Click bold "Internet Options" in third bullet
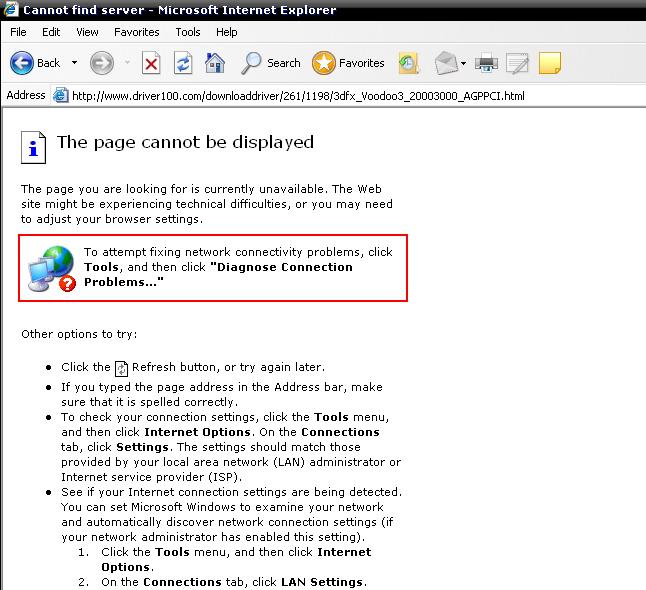Screen dimensions: 646x590 (x=197, y=432)
